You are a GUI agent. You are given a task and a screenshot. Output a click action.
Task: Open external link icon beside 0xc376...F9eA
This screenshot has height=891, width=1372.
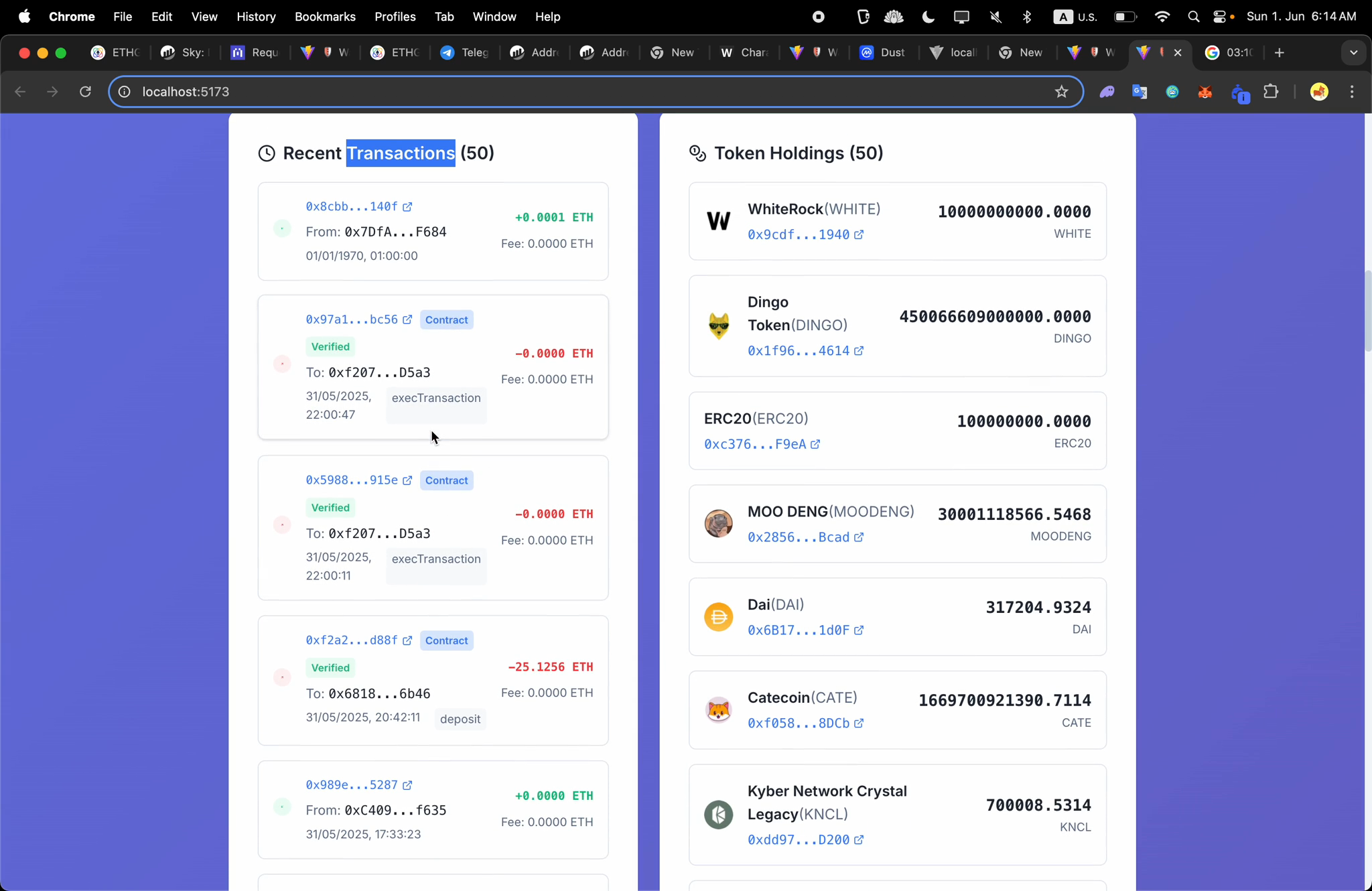[x=815, y=444]
